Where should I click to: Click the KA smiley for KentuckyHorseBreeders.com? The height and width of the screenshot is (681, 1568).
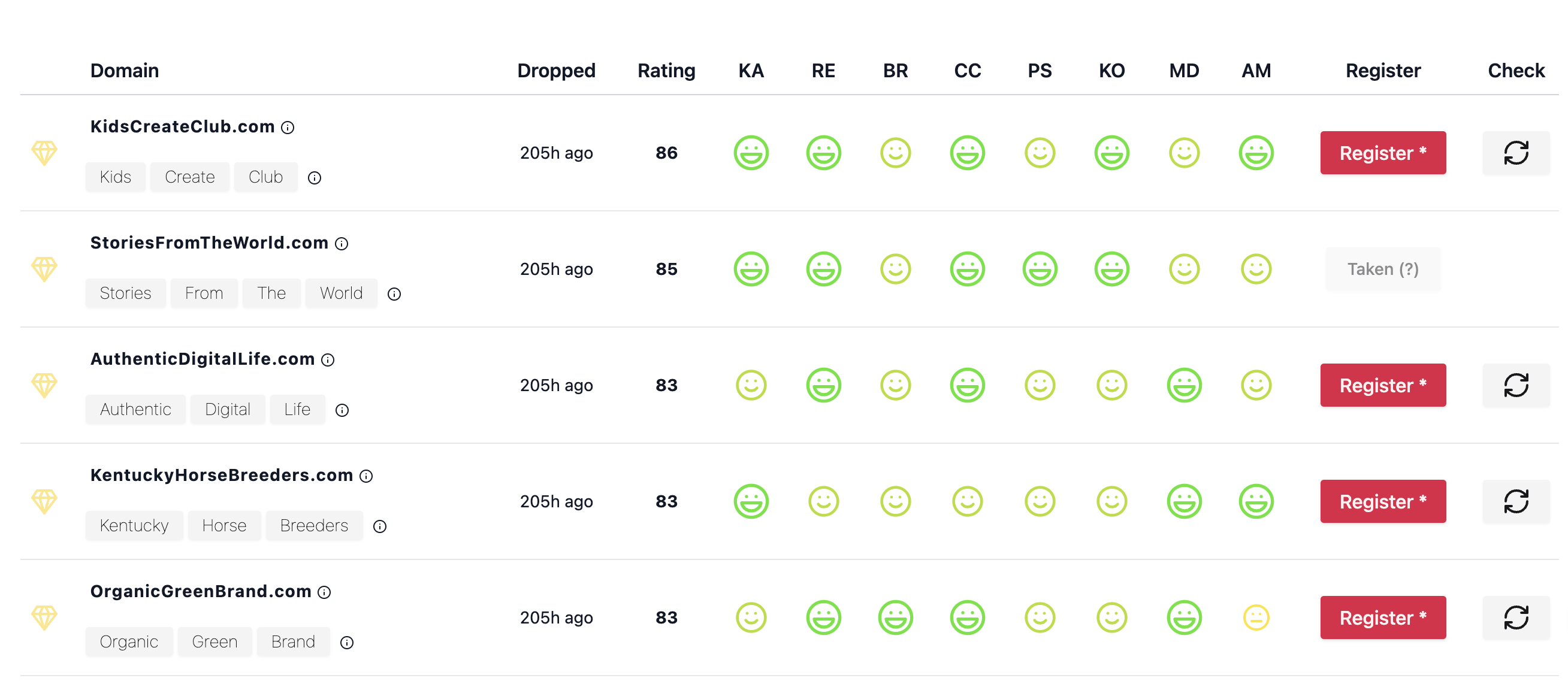751,501
